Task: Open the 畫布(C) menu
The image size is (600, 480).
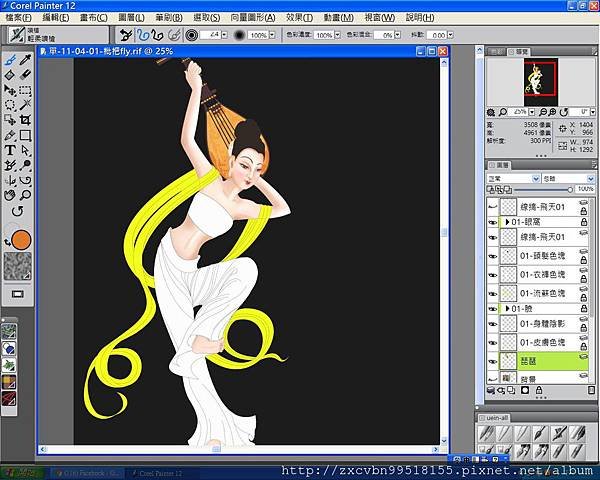Action: click(x=93, y=18)
